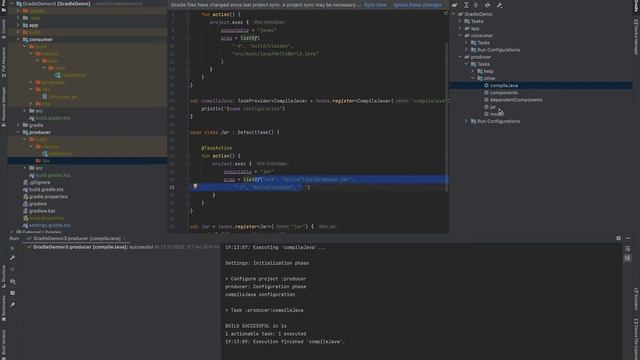Click the stop icon in Run panel
This screenshot has width=640, height=360.
tap(13, 269)
